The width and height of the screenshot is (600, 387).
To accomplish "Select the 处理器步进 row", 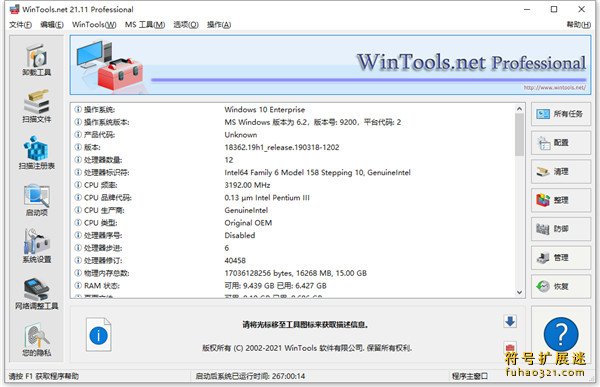I will [x=293, y=248].
